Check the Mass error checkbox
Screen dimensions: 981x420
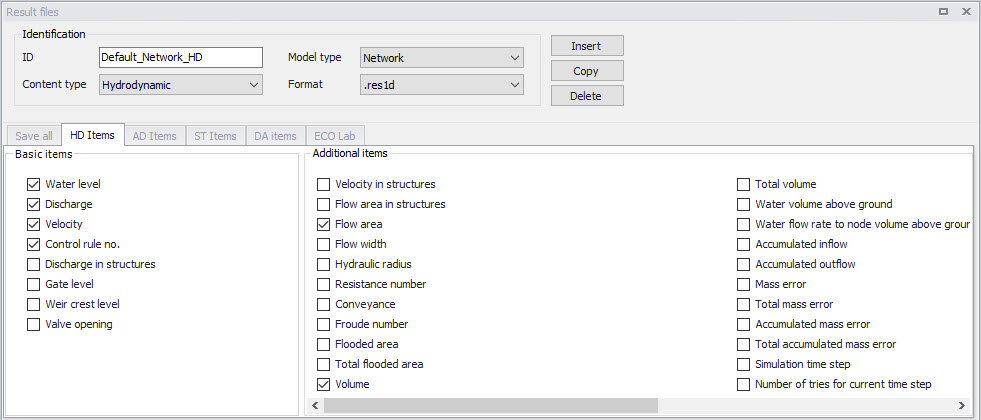click(x=743, y=284)
